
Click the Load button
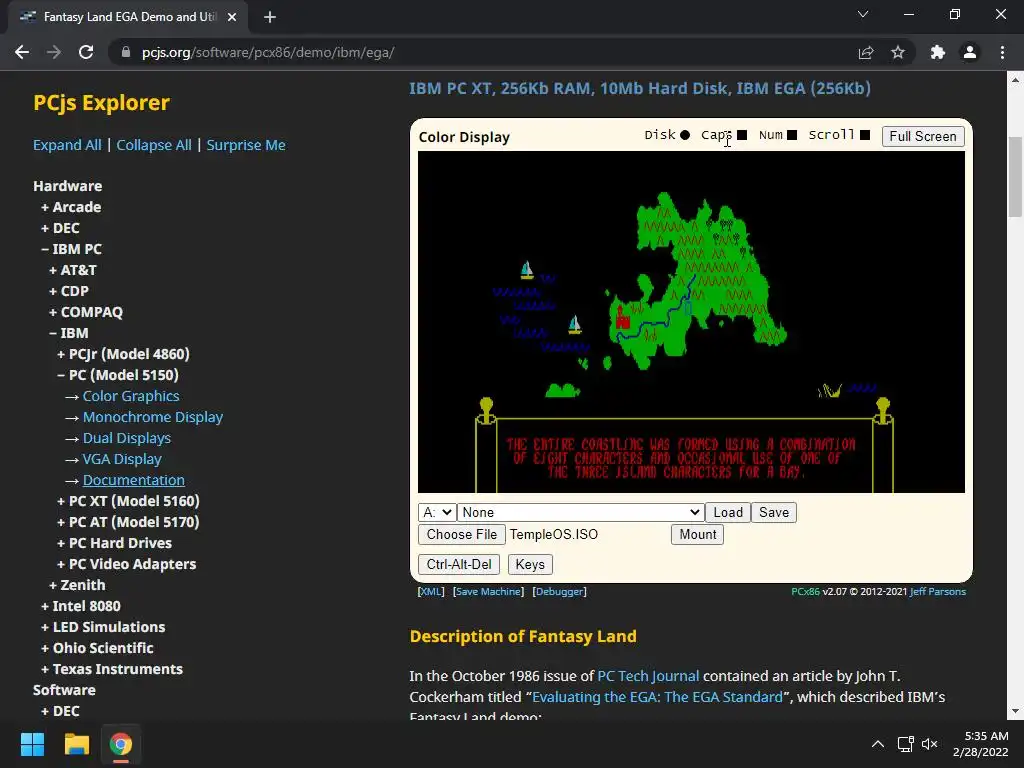(x=728, y=512)
